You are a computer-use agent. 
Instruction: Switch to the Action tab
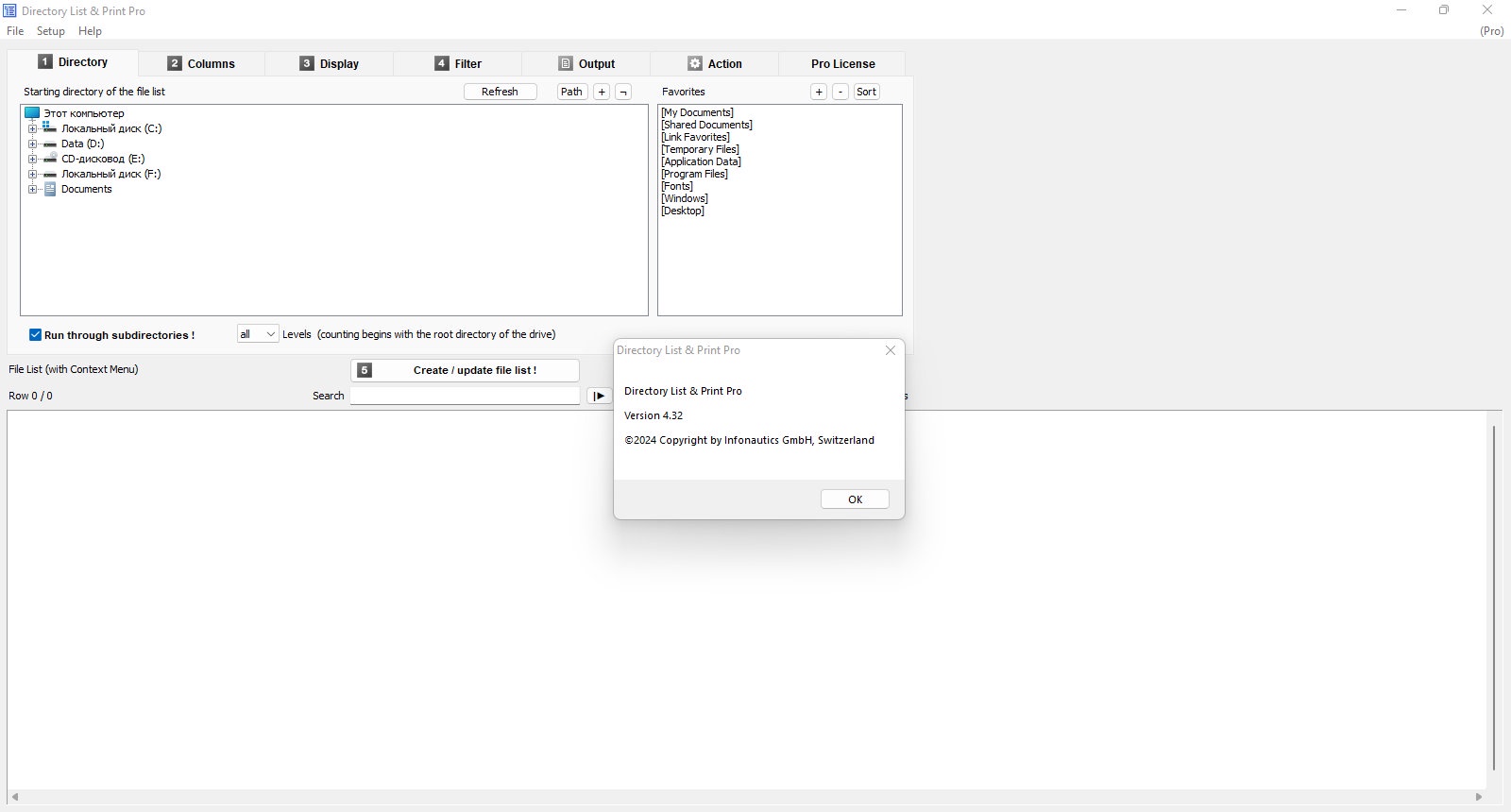pyautogui.click(x=715, y=64)
